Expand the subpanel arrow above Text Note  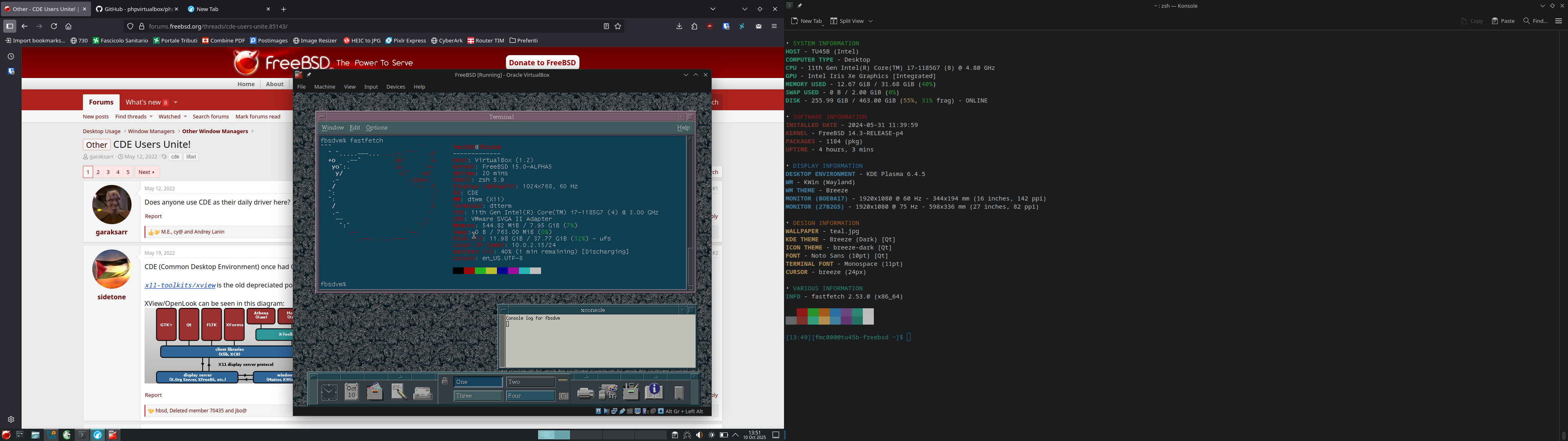(x=400, y=376)
